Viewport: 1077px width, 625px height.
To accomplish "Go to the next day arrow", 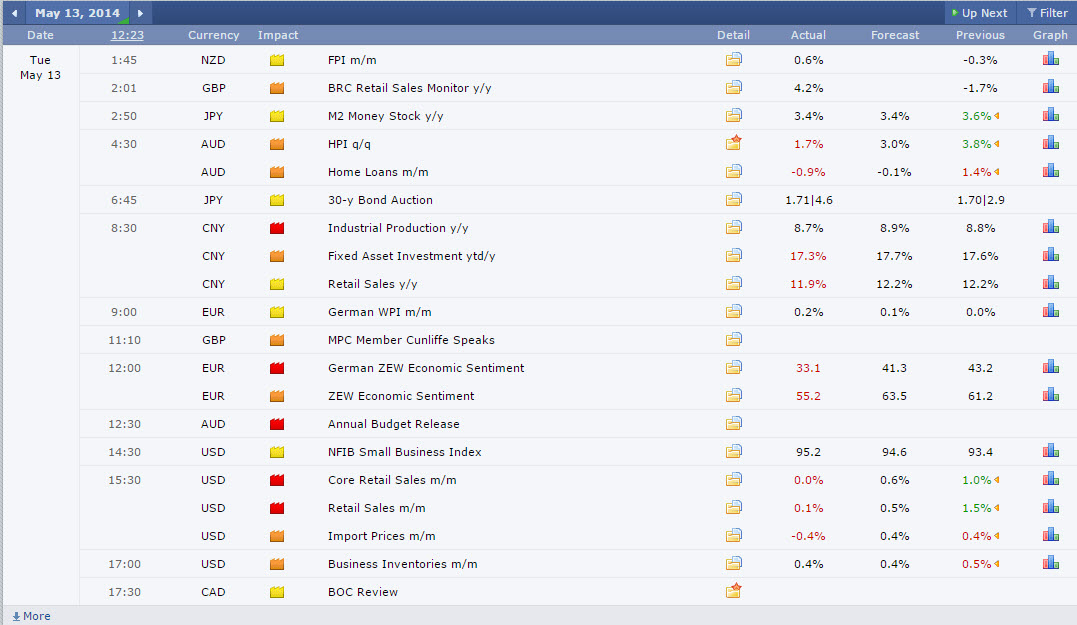I will tap(140, 13).
